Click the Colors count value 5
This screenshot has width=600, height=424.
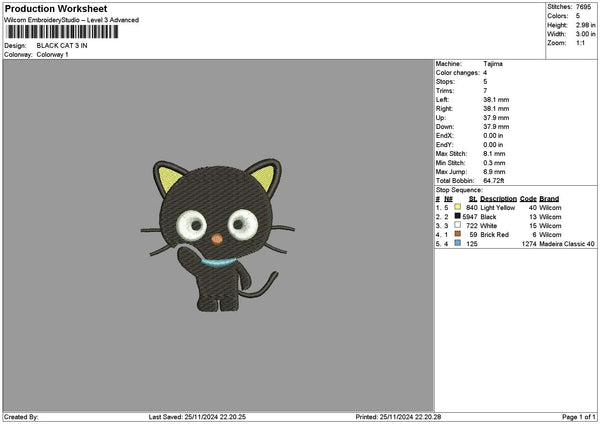[578, 16]
